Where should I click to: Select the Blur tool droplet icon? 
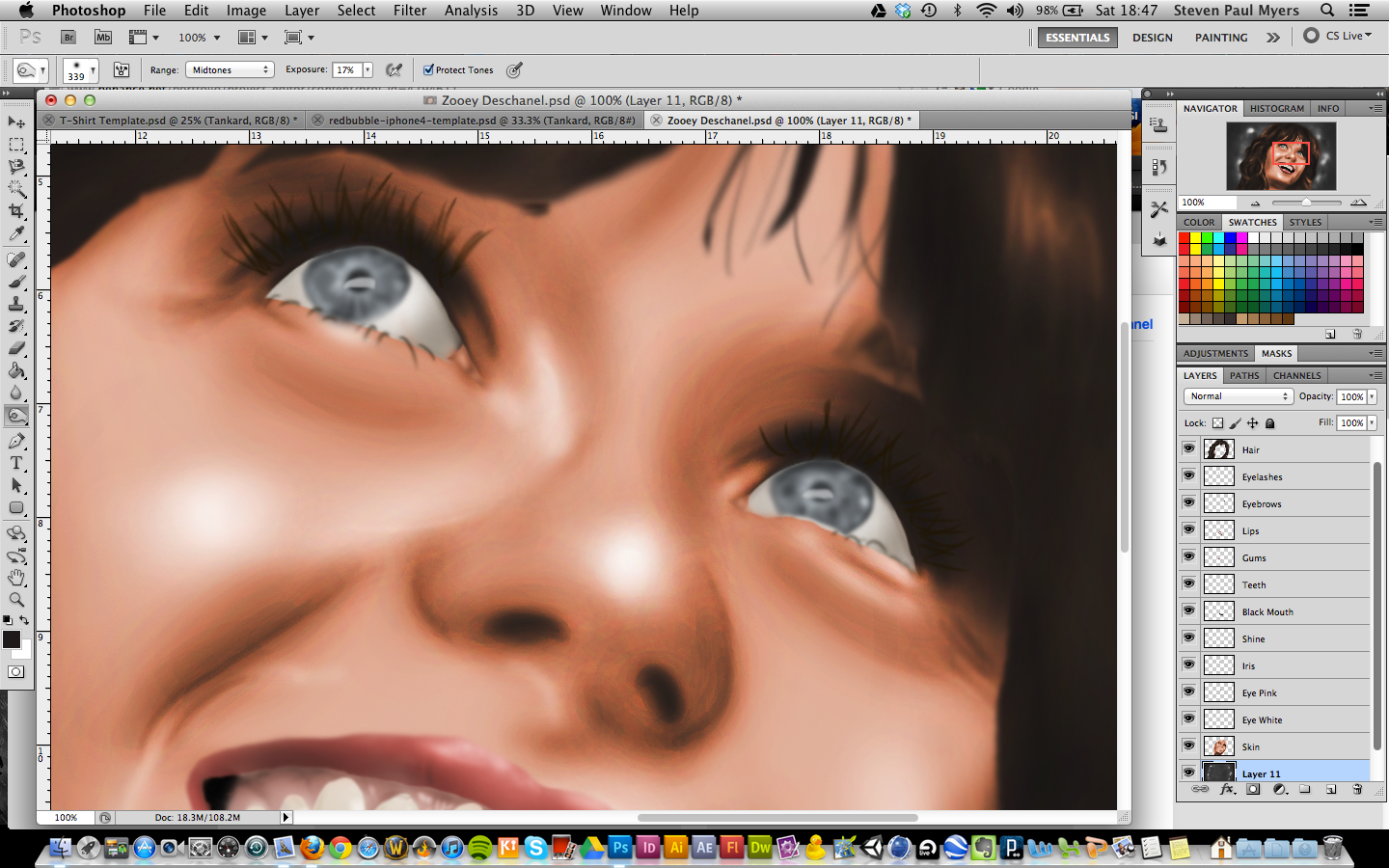16,393
